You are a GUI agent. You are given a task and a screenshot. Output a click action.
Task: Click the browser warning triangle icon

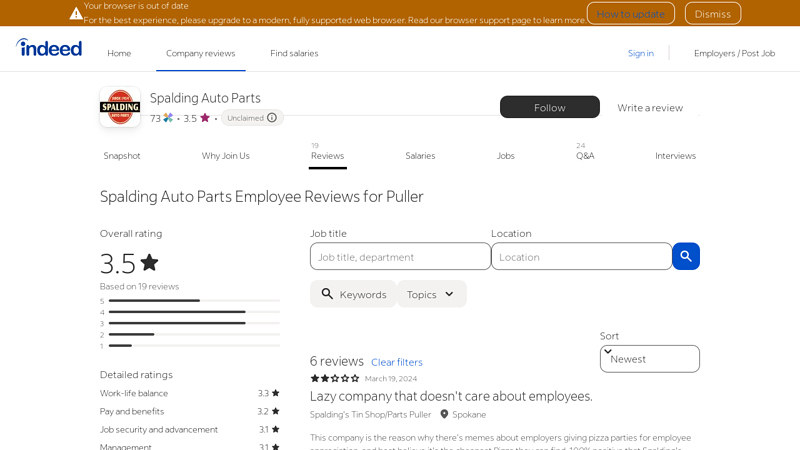tap(76, 14)
